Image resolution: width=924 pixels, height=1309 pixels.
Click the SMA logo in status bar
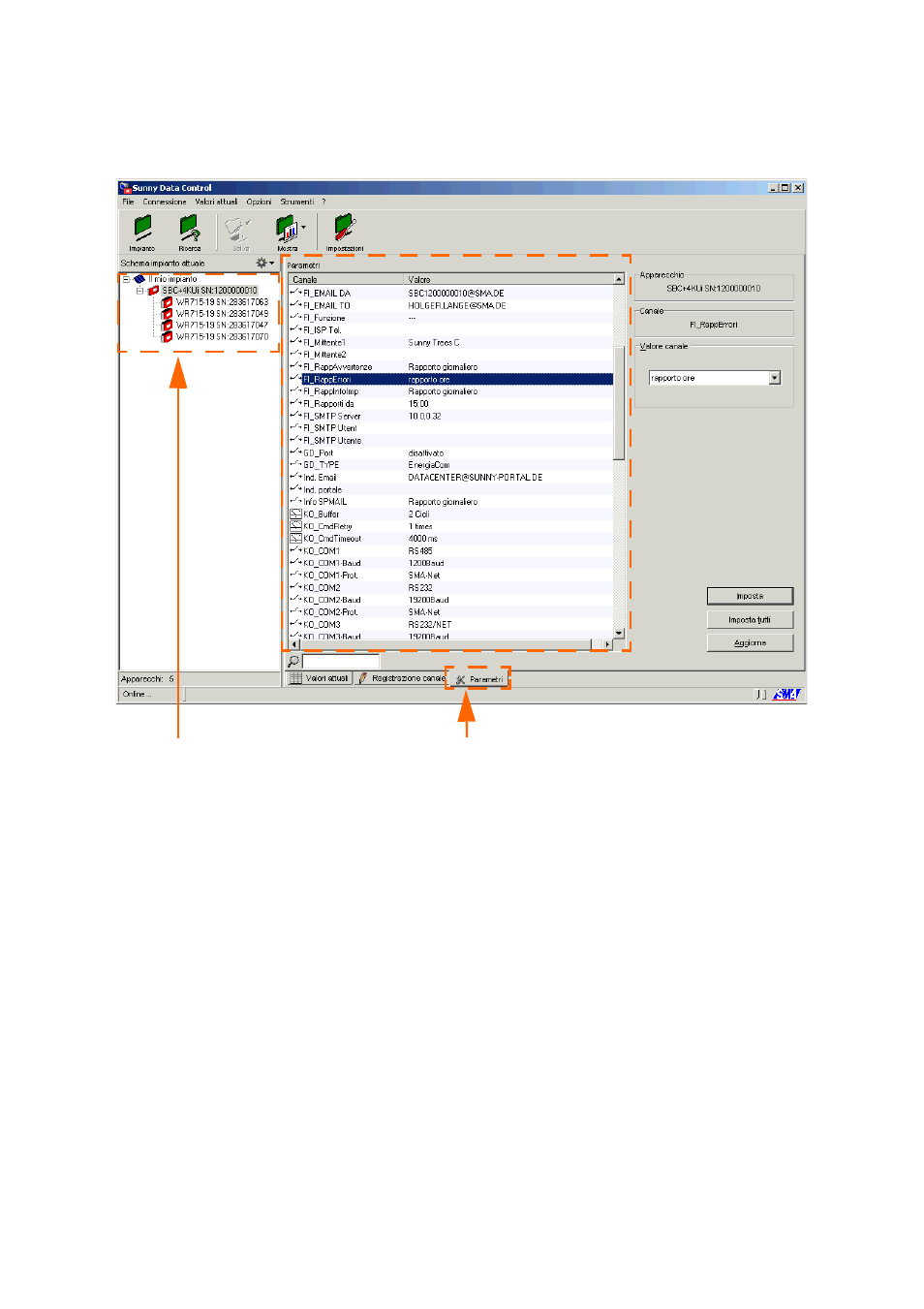pyautogui.click(x=786, y=695)
